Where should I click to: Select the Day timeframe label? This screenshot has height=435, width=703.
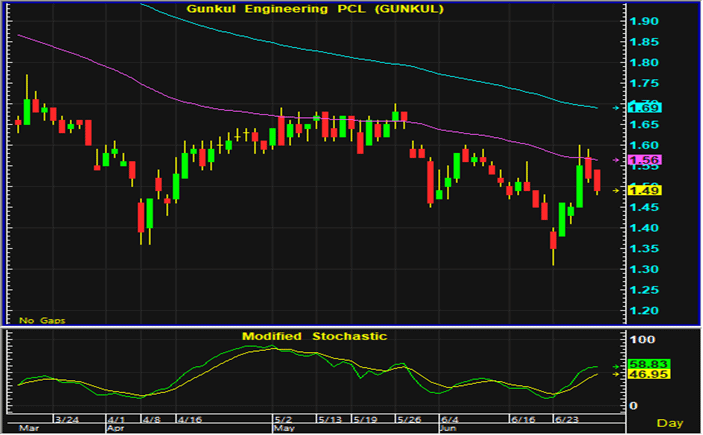[671, 423]
